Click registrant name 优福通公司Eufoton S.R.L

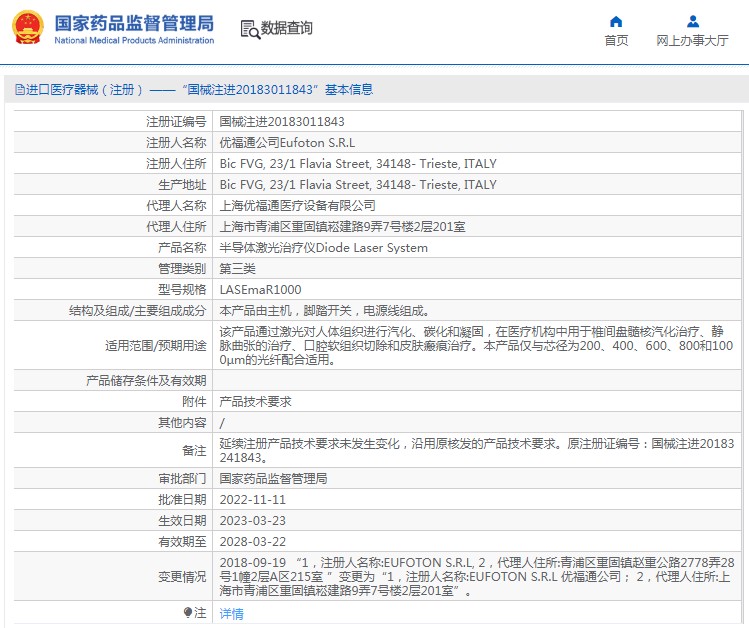tap(287, 143)
